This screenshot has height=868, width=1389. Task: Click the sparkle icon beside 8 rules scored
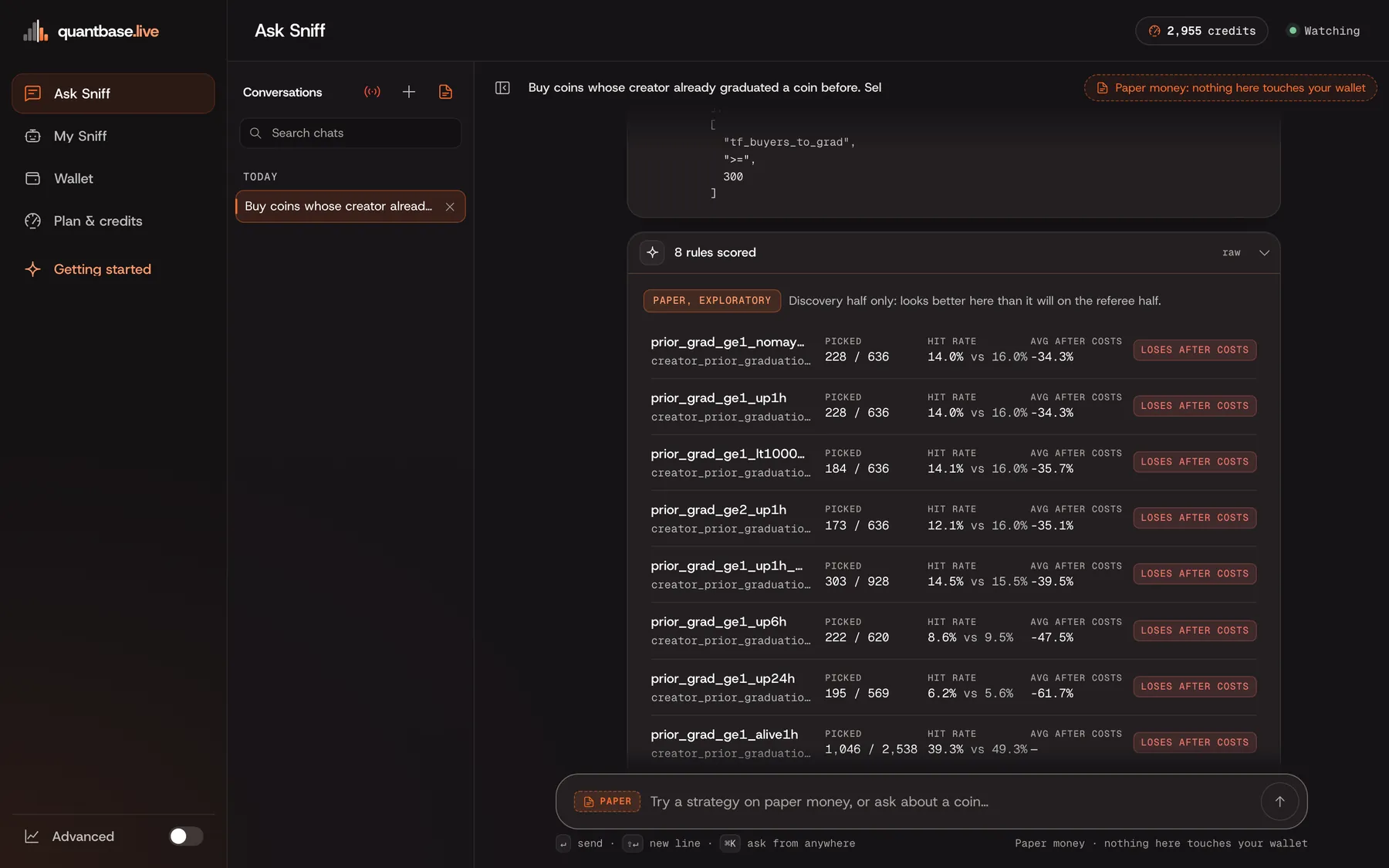click(x=652, y=252)
